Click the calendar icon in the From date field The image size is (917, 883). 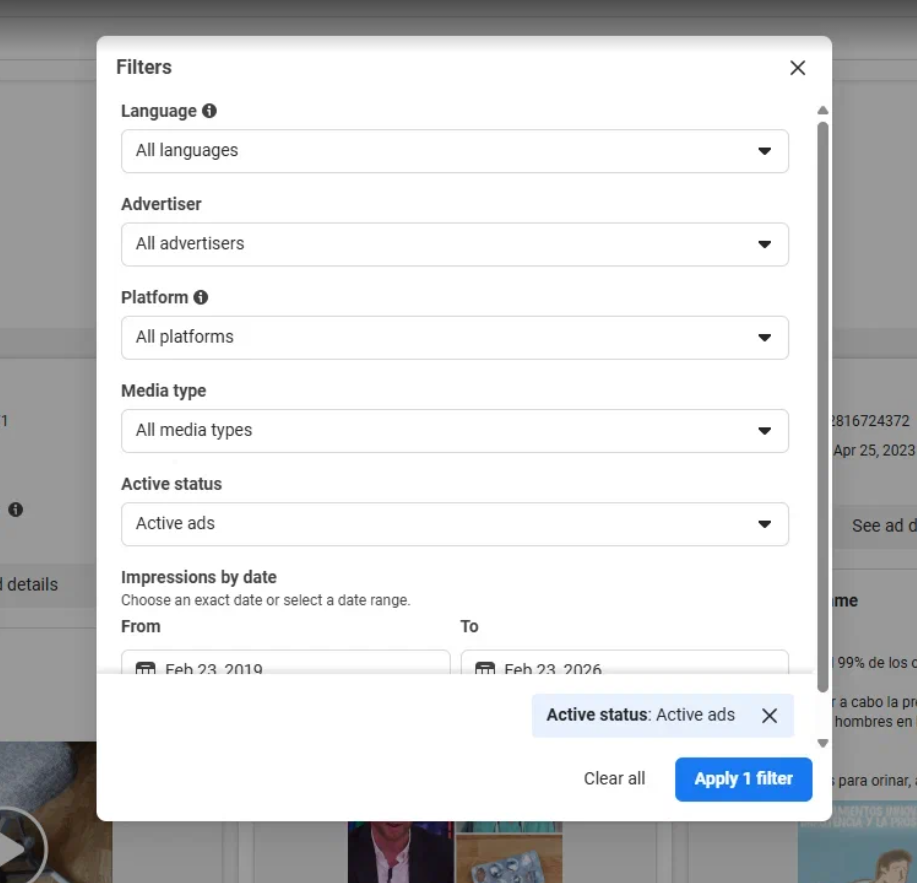pos(146,668)
